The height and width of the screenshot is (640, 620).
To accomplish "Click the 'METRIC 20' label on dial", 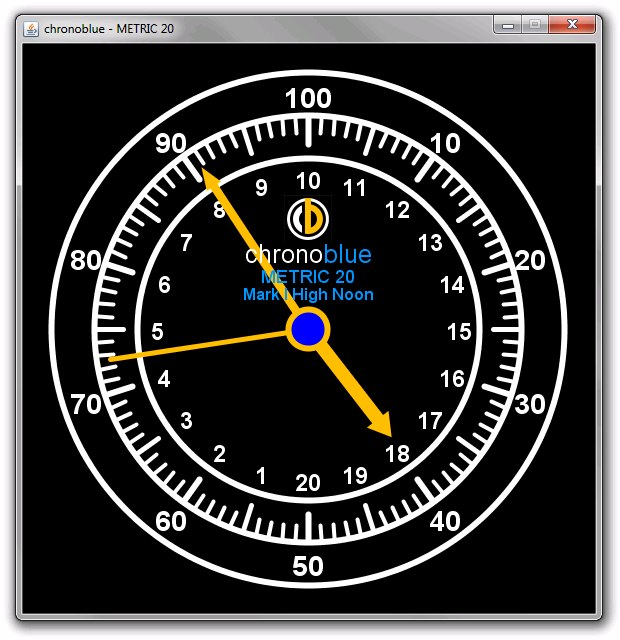I will point(308,277).
